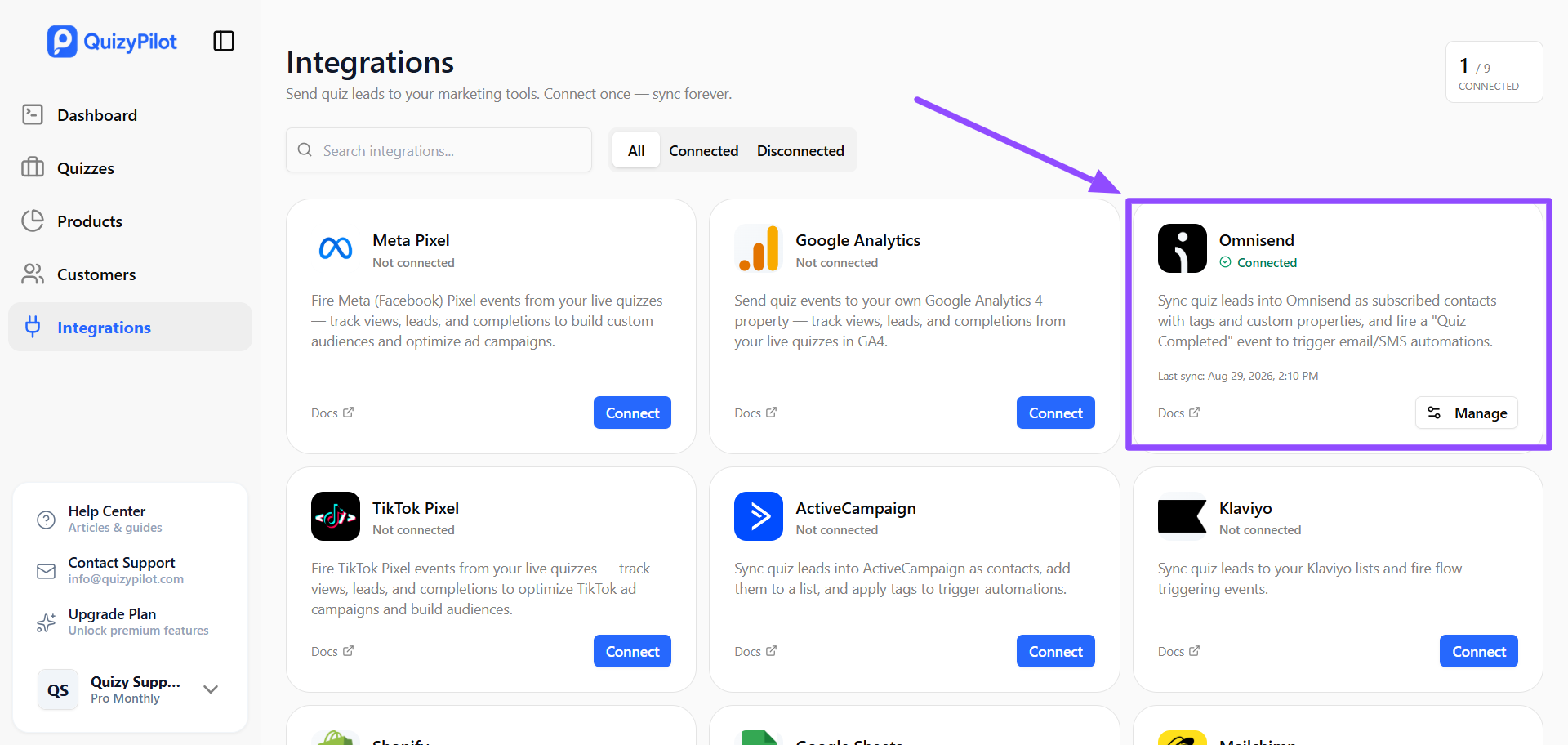Open the Help Center articles link
This screenshot has height=745, width=1568.
tap(130, 519)
